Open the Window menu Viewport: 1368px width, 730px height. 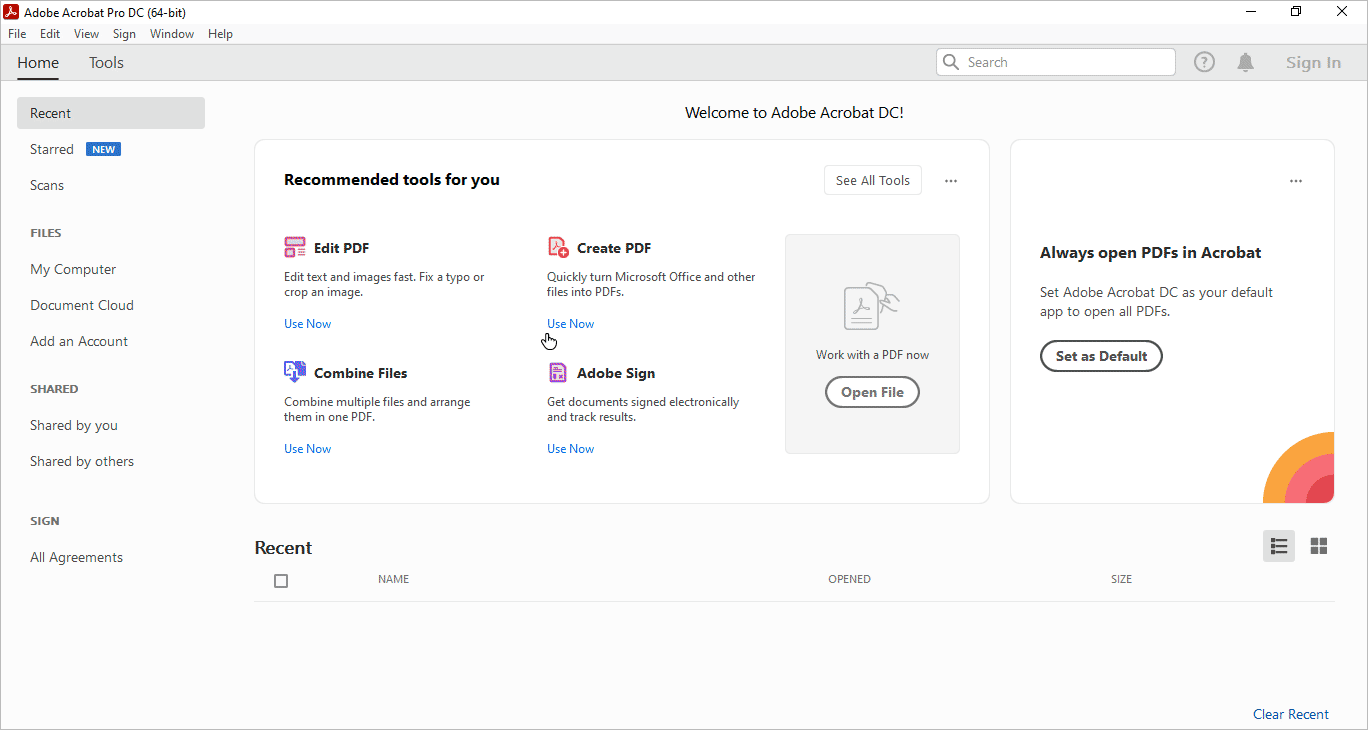point(172,34)
